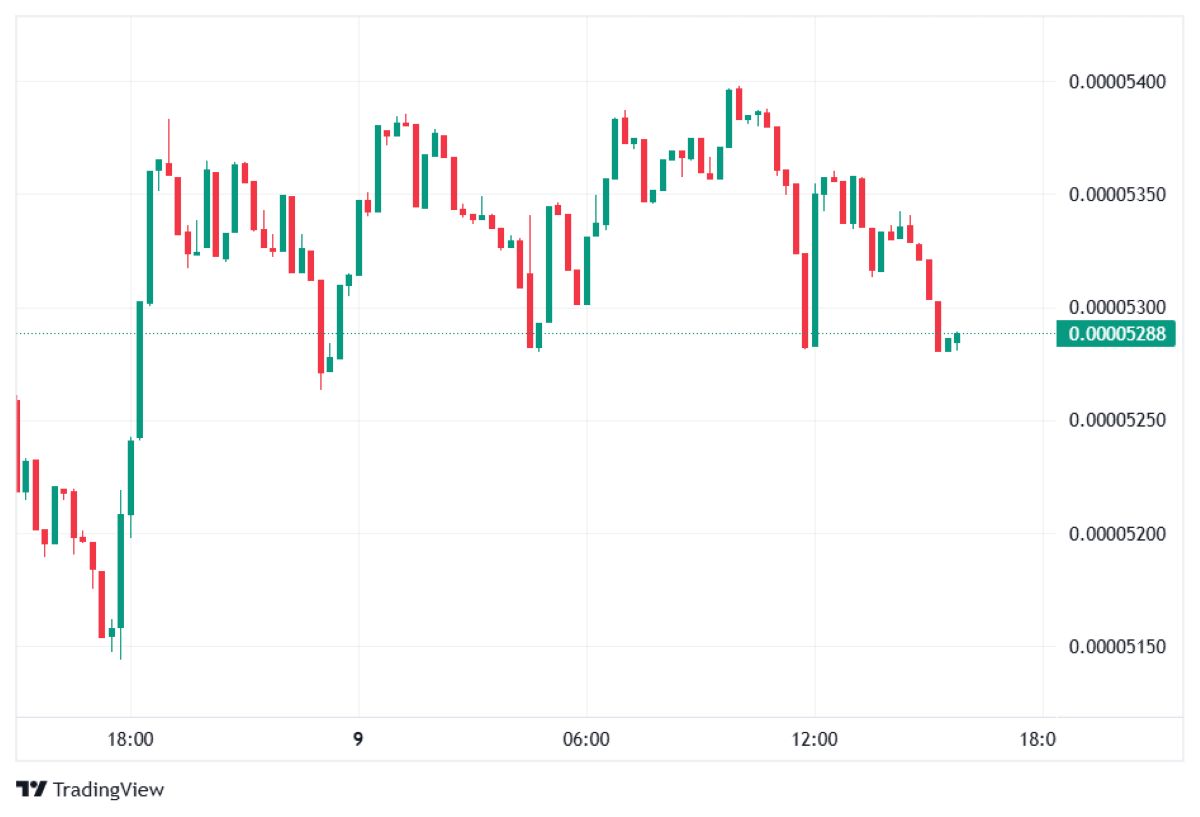Click the TradingView logo icon
This screenshot has height=817, width=1200.
point(31,789)
